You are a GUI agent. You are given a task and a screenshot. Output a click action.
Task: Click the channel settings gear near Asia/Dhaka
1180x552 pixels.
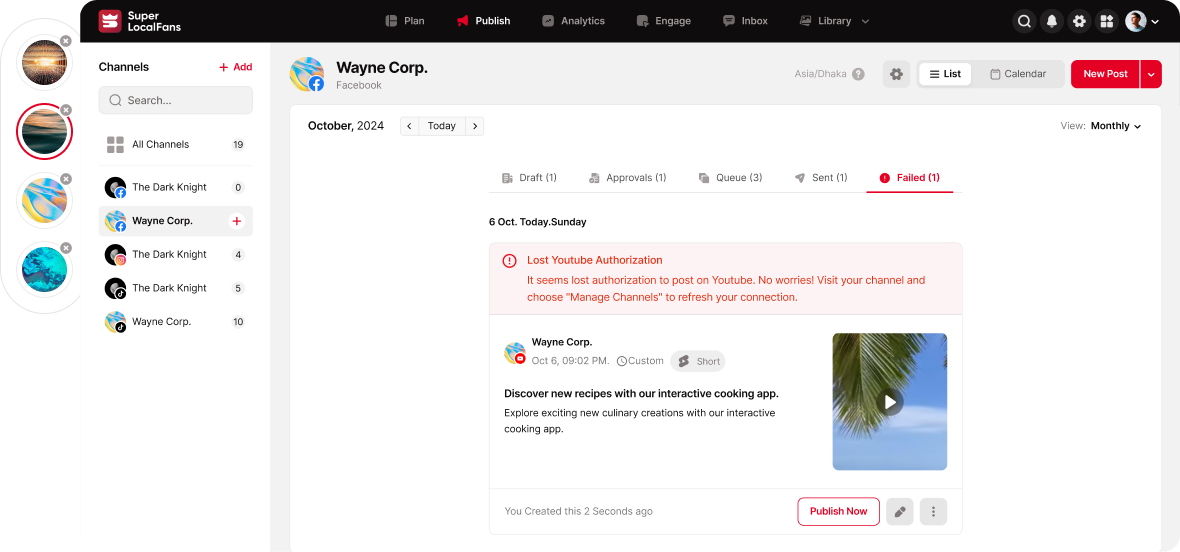point(896,74)
